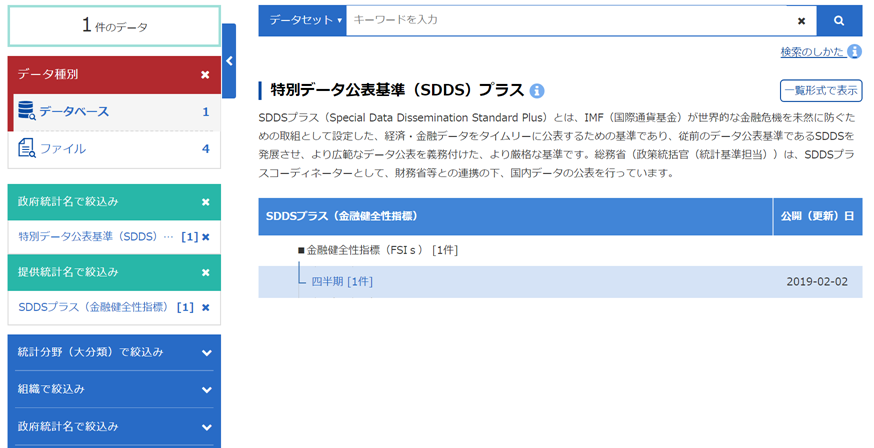Click info icon next to SDDSプラス heading
This screenshot has width=874, height=448.
pos(537,91)
